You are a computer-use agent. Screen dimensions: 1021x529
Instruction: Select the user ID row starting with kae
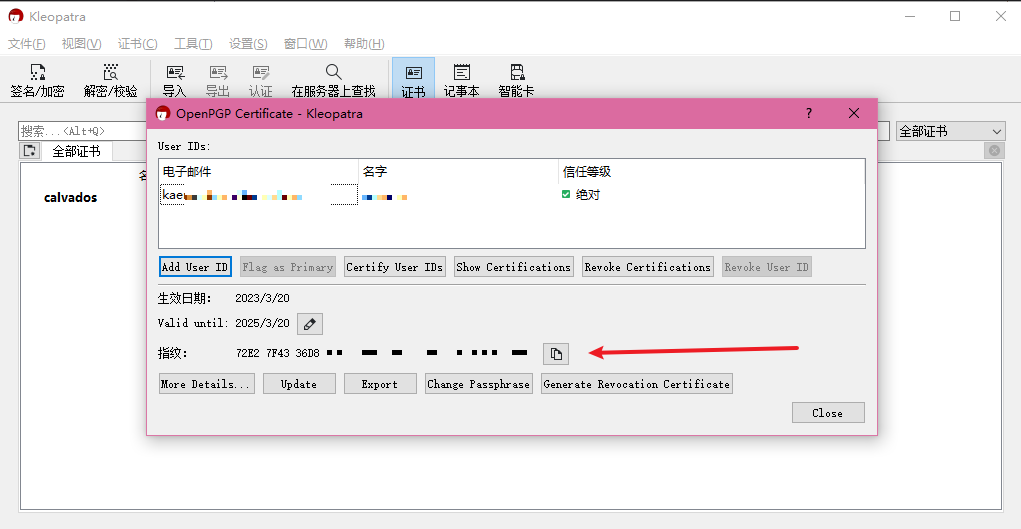258,196
